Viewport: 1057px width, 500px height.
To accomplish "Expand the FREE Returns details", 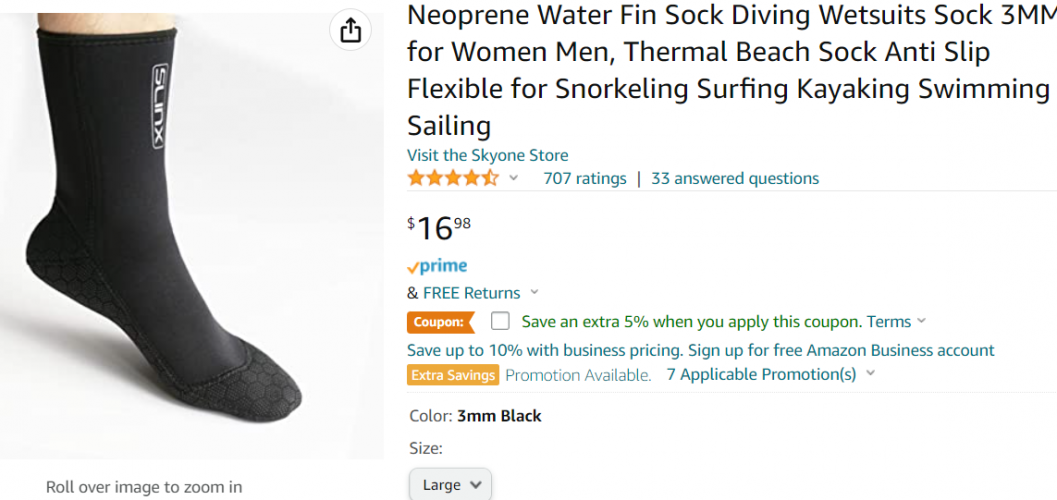I will pyautogui.click(x=534, y=293).
